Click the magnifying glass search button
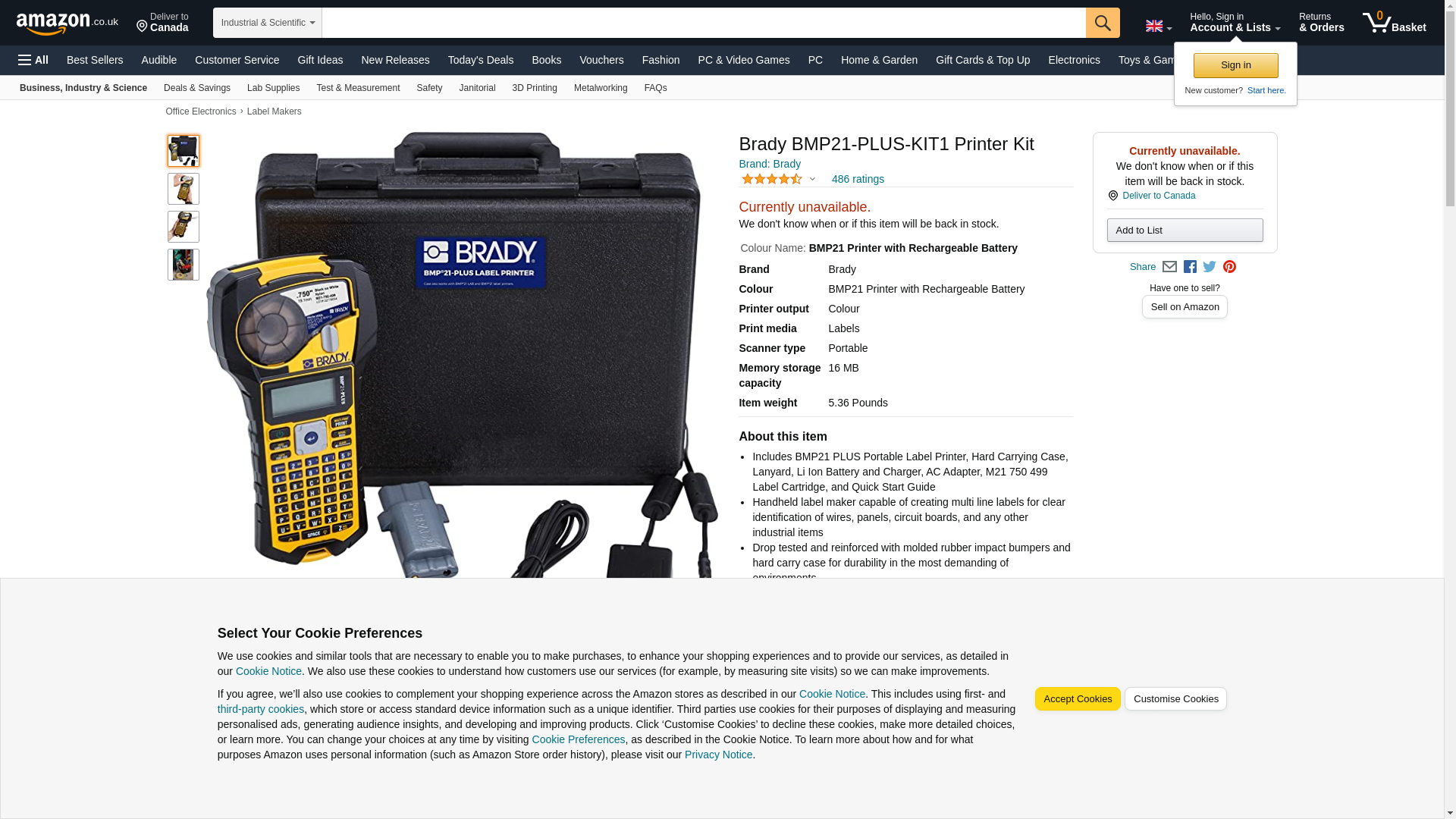This screenshot has width=1456, height=819. (1102, 23)
